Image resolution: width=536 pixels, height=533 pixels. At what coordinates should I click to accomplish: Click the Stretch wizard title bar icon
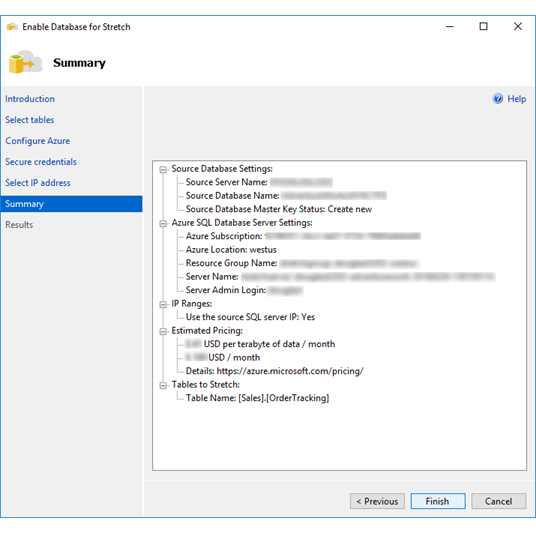click(x=12, y=27)
